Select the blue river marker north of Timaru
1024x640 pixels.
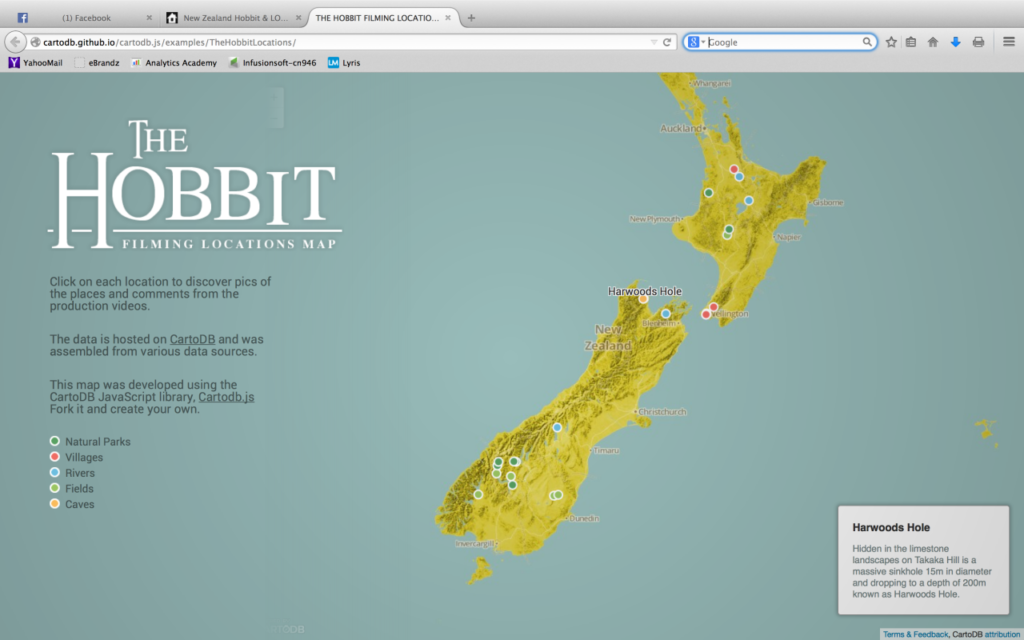(557, 428)
